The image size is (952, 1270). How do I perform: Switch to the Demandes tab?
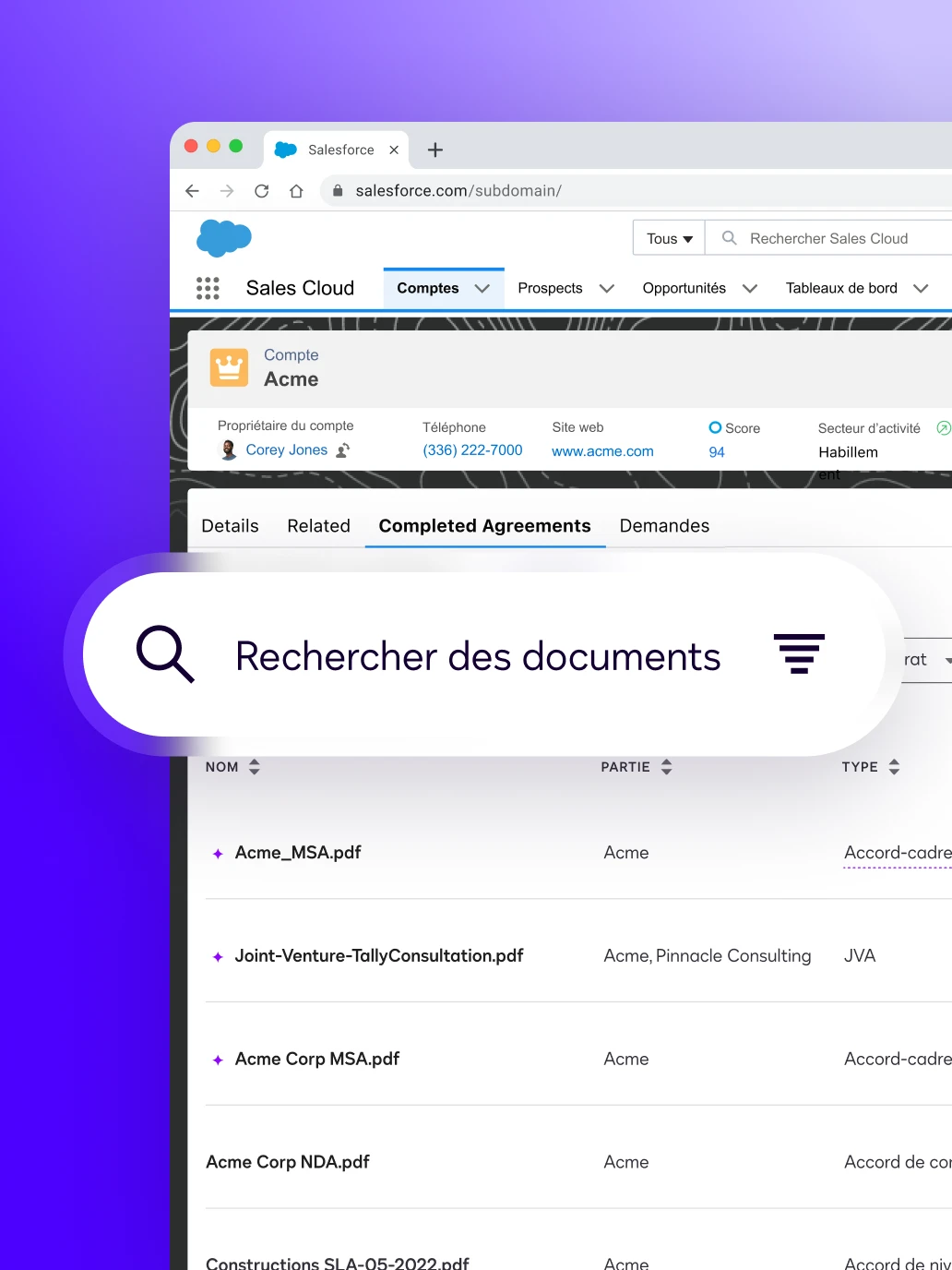coord(664,526)
